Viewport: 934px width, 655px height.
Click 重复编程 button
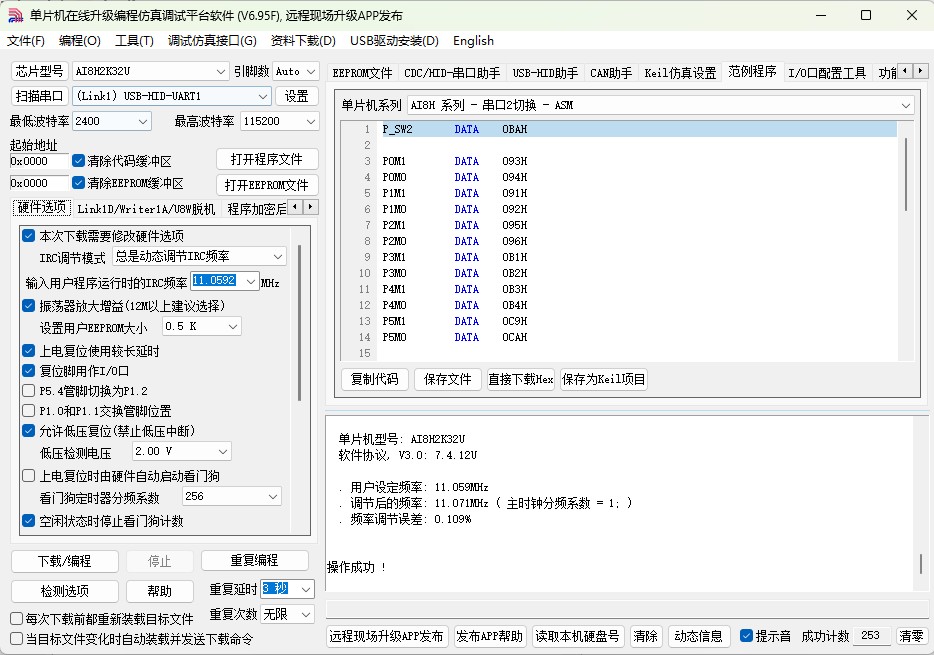[254, 561]
